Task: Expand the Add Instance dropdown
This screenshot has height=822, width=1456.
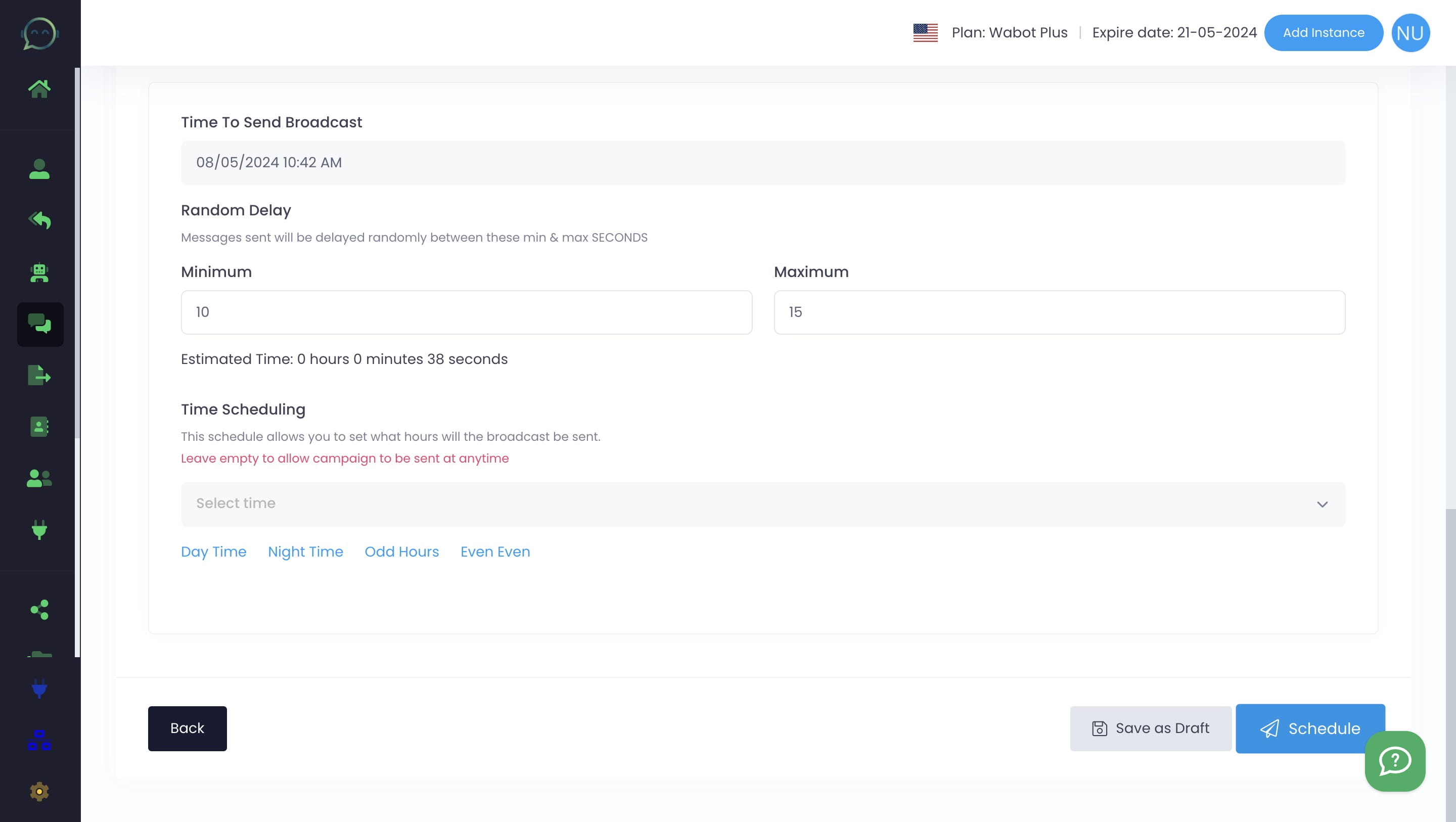Action: click(1323, 32)
